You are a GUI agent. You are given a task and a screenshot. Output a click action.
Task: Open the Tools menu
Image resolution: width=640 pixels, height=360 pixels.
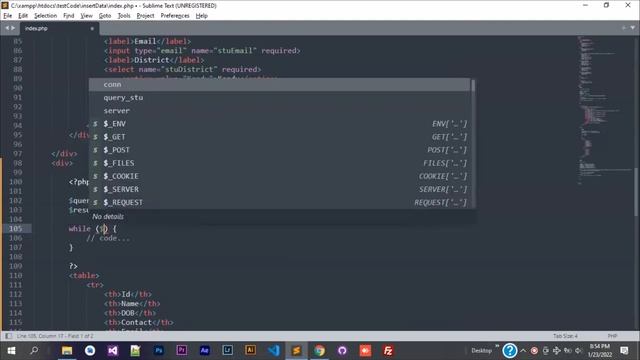pos(124,16)
